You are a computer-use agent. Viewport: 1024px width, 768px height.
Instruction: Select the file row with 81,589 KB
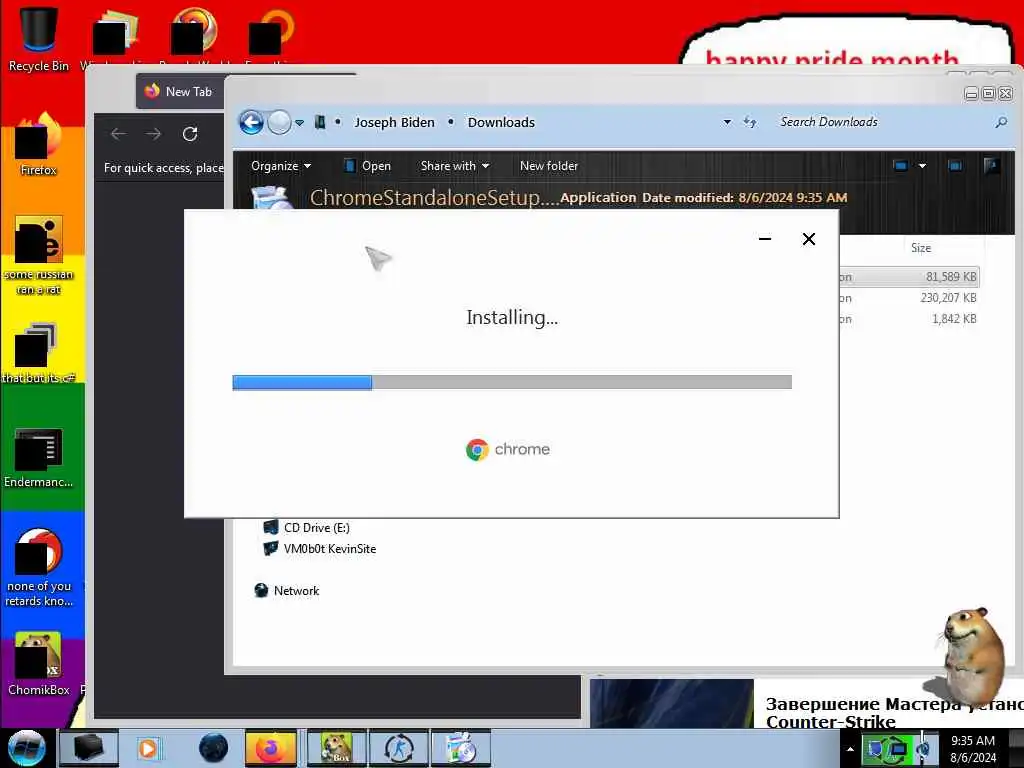click(909, 277)
